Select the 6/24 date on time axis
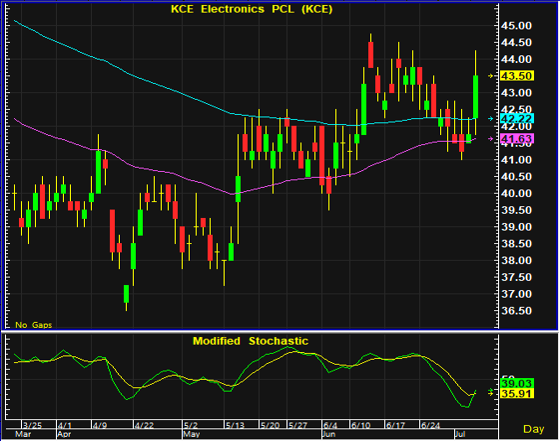 [430, 425]
